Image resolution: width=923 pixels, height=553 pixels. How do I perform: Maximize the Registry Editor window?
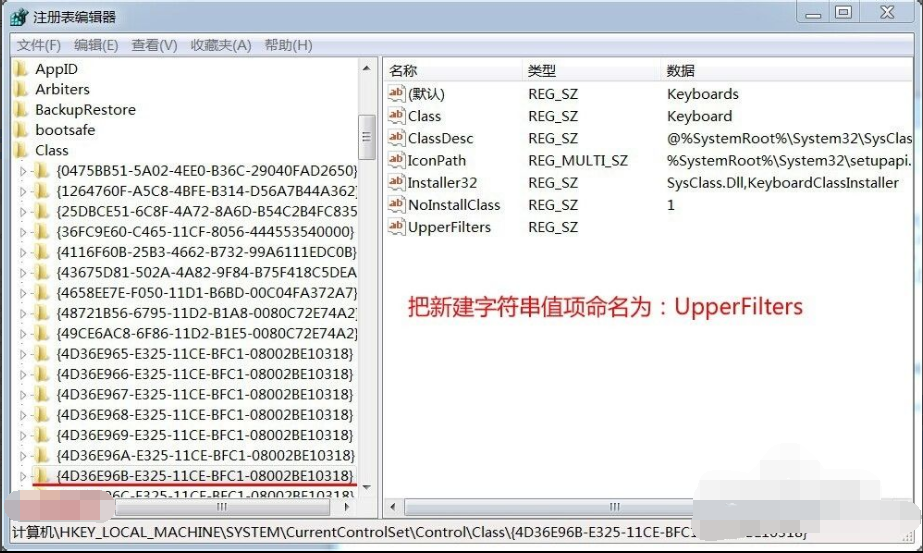(x=843, y=12)
